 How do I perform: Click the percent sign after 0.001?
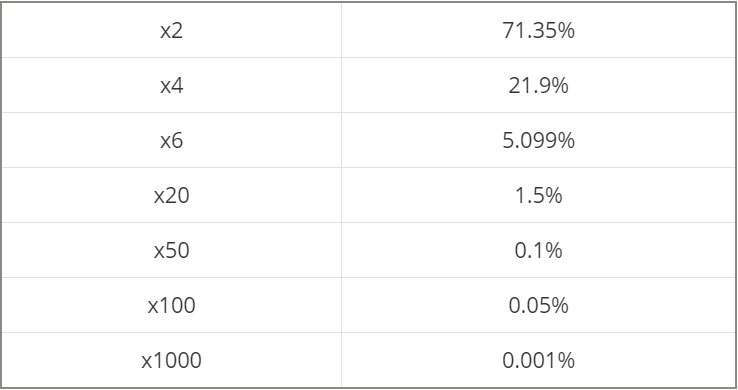click(567, 360)
